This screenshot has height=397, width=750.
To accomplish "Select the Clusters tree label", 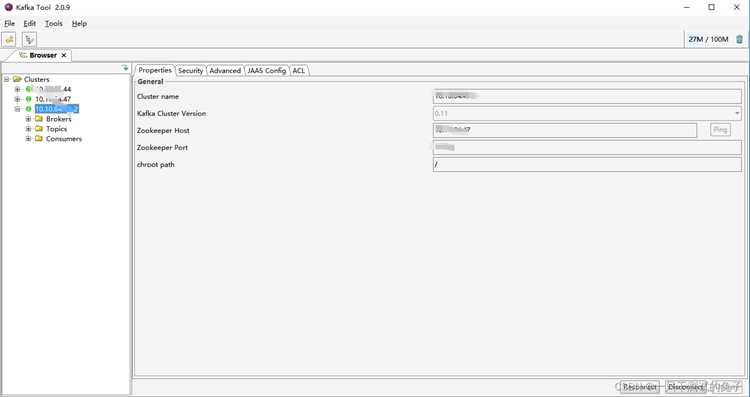I will click(x=36, y=79).
